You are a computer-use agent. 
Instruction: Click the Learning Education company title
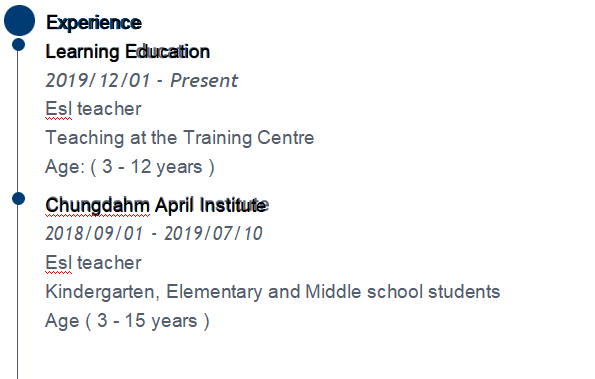coord(128,52)
